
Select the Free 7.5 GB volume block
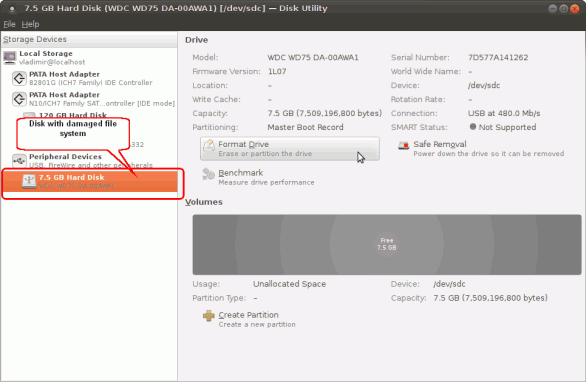click(x=387, y=244)
